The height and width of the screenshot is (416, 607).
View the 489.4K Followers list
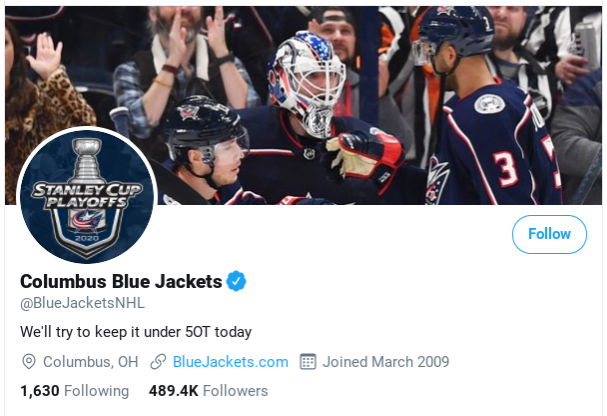(x=208, y=391)
